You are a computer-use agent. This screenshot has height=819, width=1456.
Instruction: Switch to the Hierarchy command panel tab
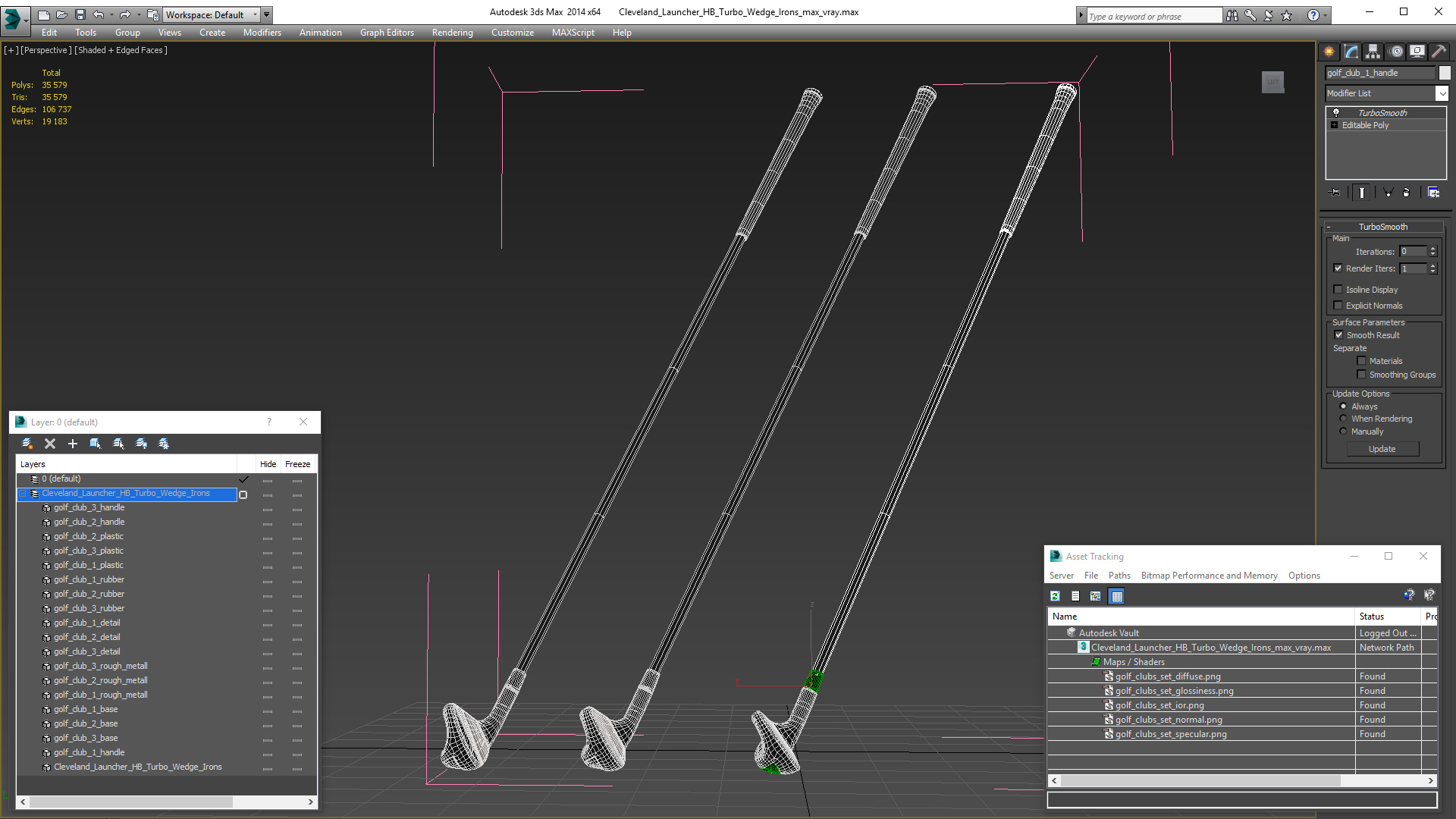click(1373, 52)
